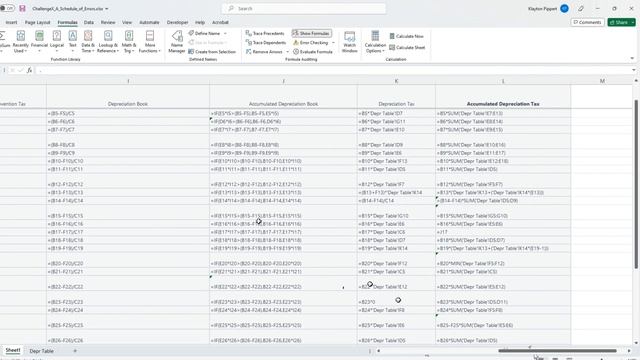Switch to the Data ribbon tab
Viewport: 640px width, 360px height.
coord(89,22)
